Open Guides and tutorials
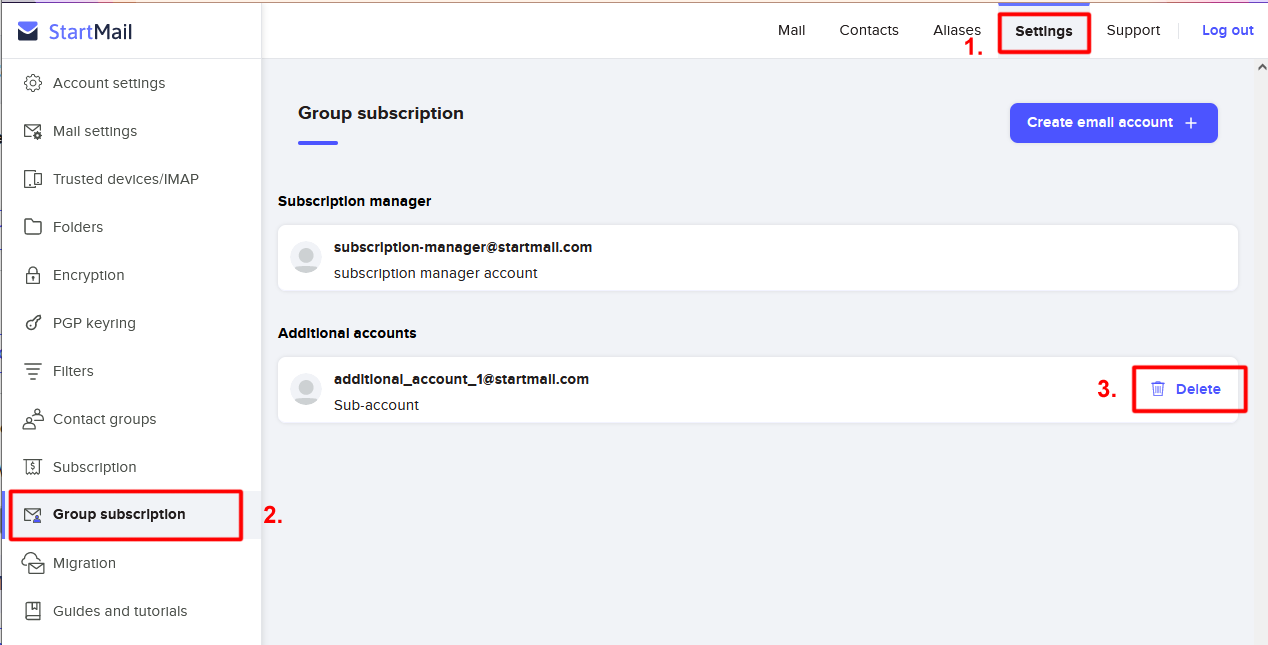Image resolution: width=1268 pixels, height=645 pixels. pyautogui.click(x=131, y=611)
